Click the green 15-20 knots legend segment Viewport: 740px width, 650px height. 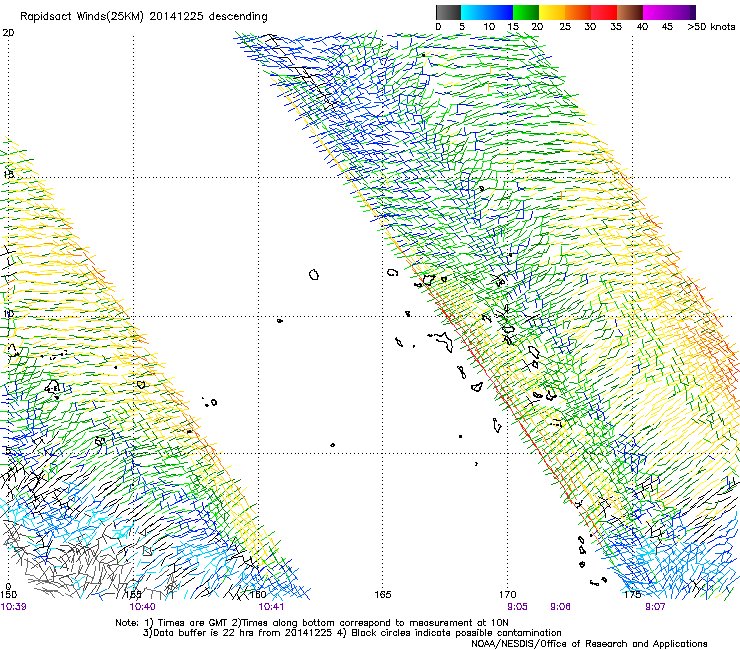(x=526, y=12)
